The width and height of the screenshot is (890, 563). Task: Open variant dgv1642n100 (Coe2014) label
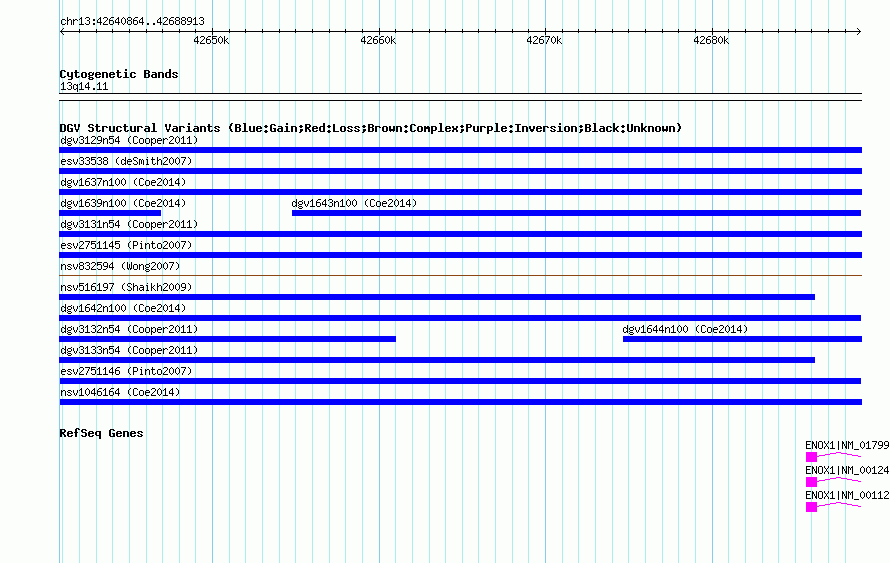(123, 308)
